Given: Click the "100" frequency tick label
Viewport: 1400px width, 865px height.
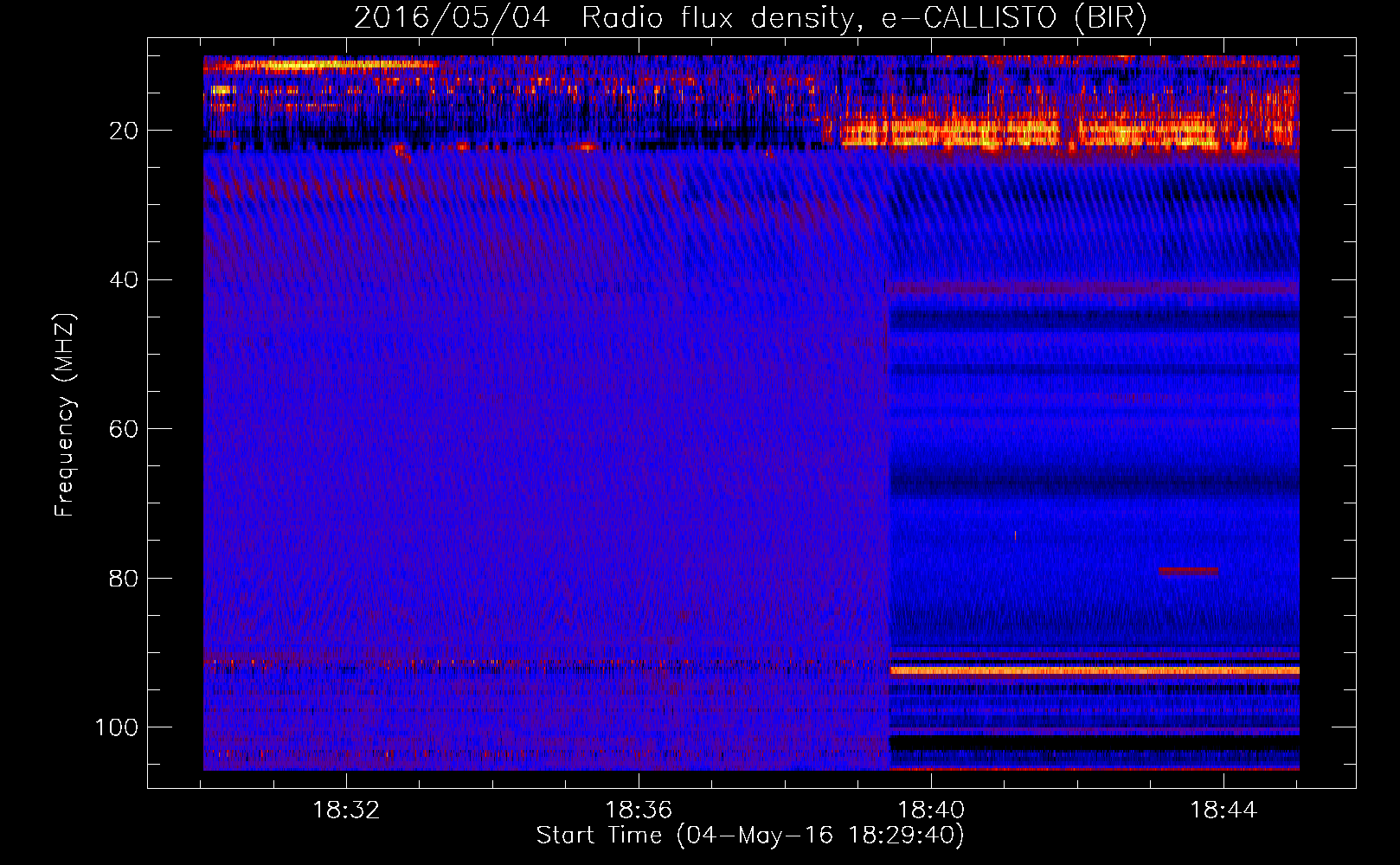Looking at the screenshot, I should click(x=117, y=727).
